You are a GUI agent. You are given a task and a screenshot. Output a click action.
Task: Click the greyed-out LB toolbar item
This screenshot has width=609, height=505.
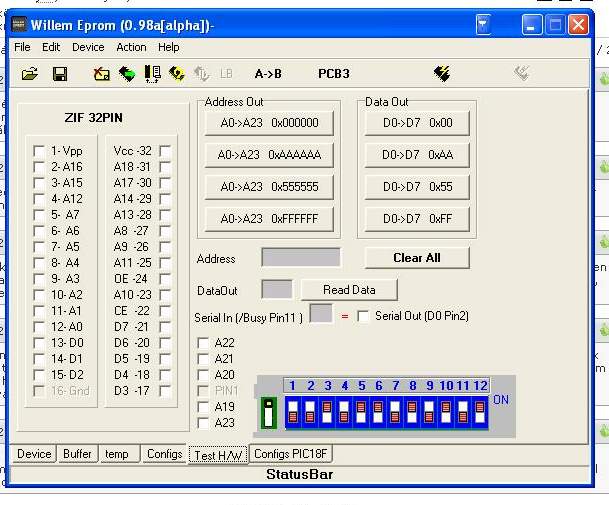coord(226,74)
